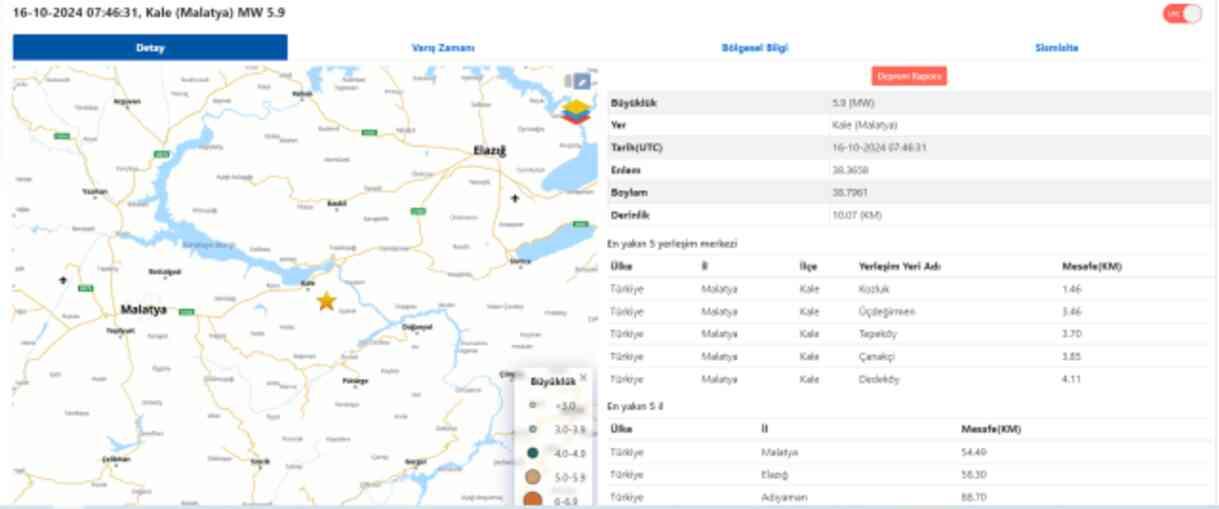Click the airport icon near Elazığ
1219x509 pixels.
515,198
